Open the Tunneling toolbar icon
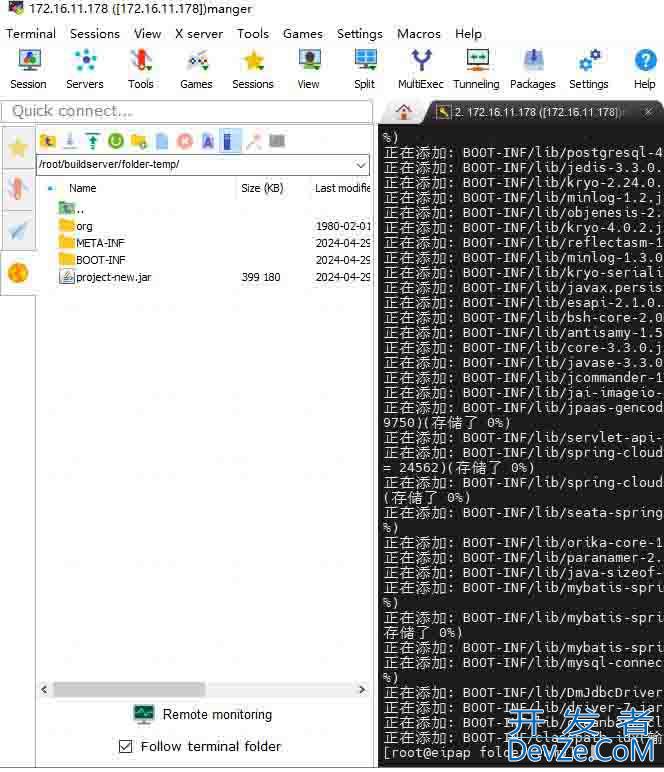The height and width of the screenshot is (772, 664). [x=476, y=69]
